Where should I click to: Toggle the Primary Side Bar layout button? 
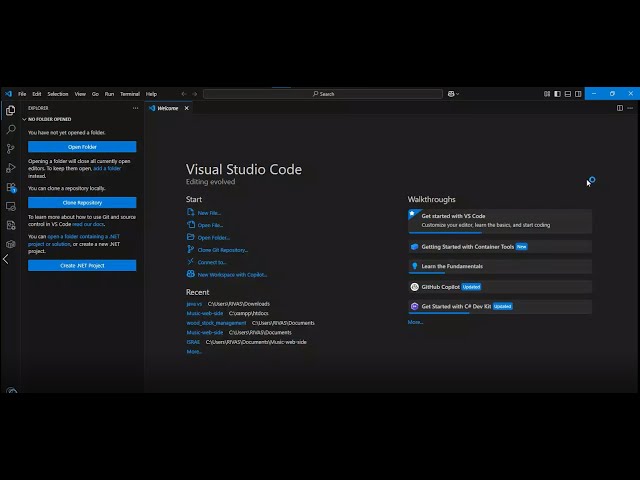tap(558, 94)
